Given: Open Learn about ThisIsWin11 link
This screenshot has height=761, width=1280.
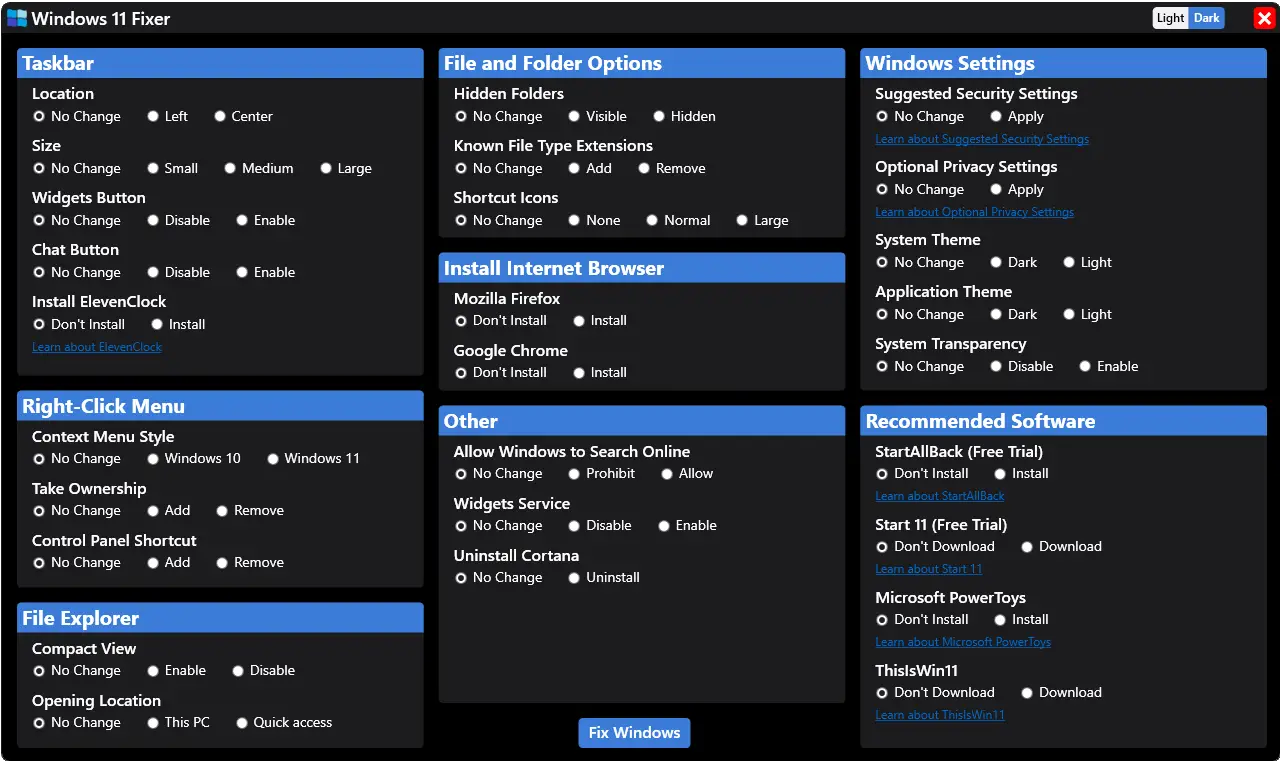Looking at the screenshot, I should click(x=940, y=715).
